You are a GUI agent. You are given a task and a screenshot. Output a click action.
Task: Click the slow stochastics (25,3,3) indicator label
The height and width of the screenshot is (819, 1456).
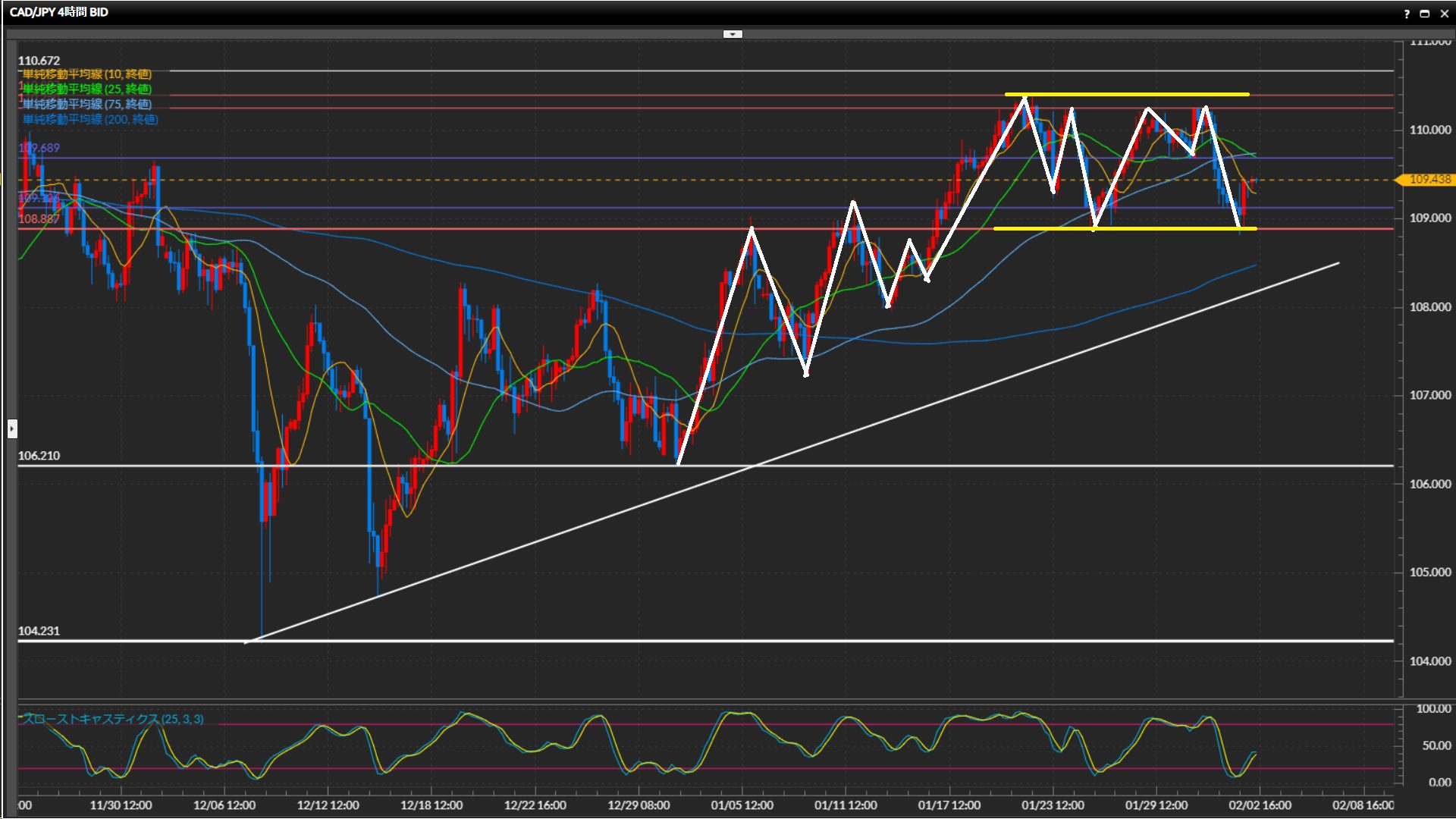coord(114,719)
